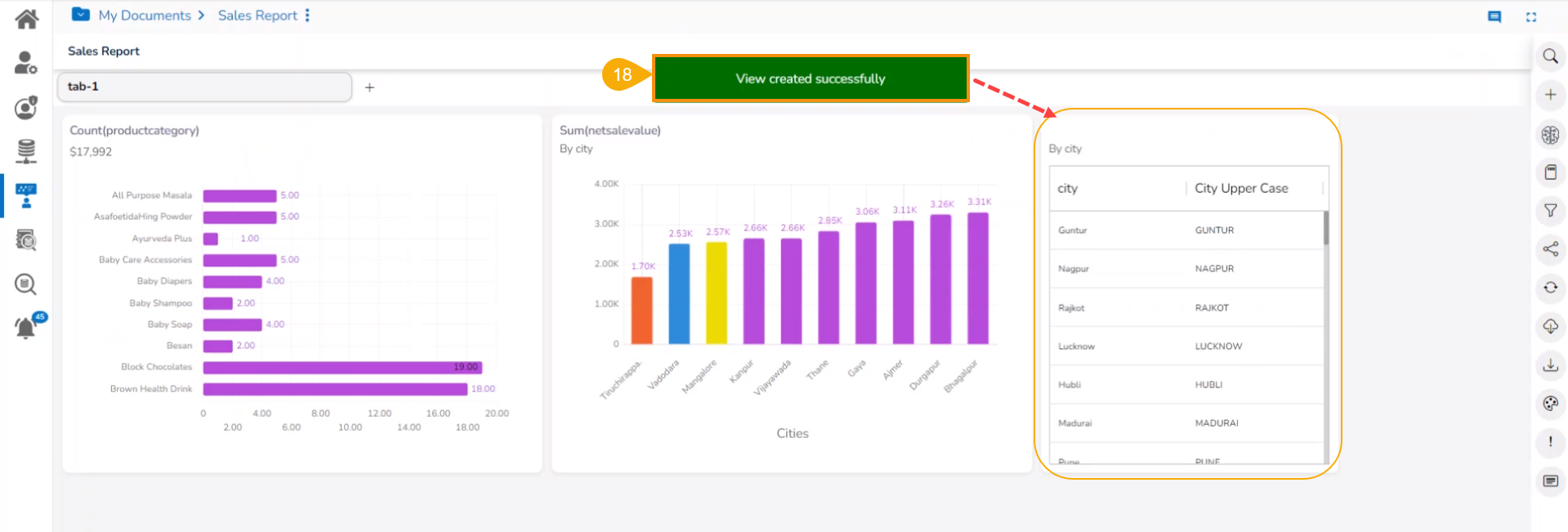Add a new tab with plus button
Screen dimensions: 1568x532
[x=369, y=87]
